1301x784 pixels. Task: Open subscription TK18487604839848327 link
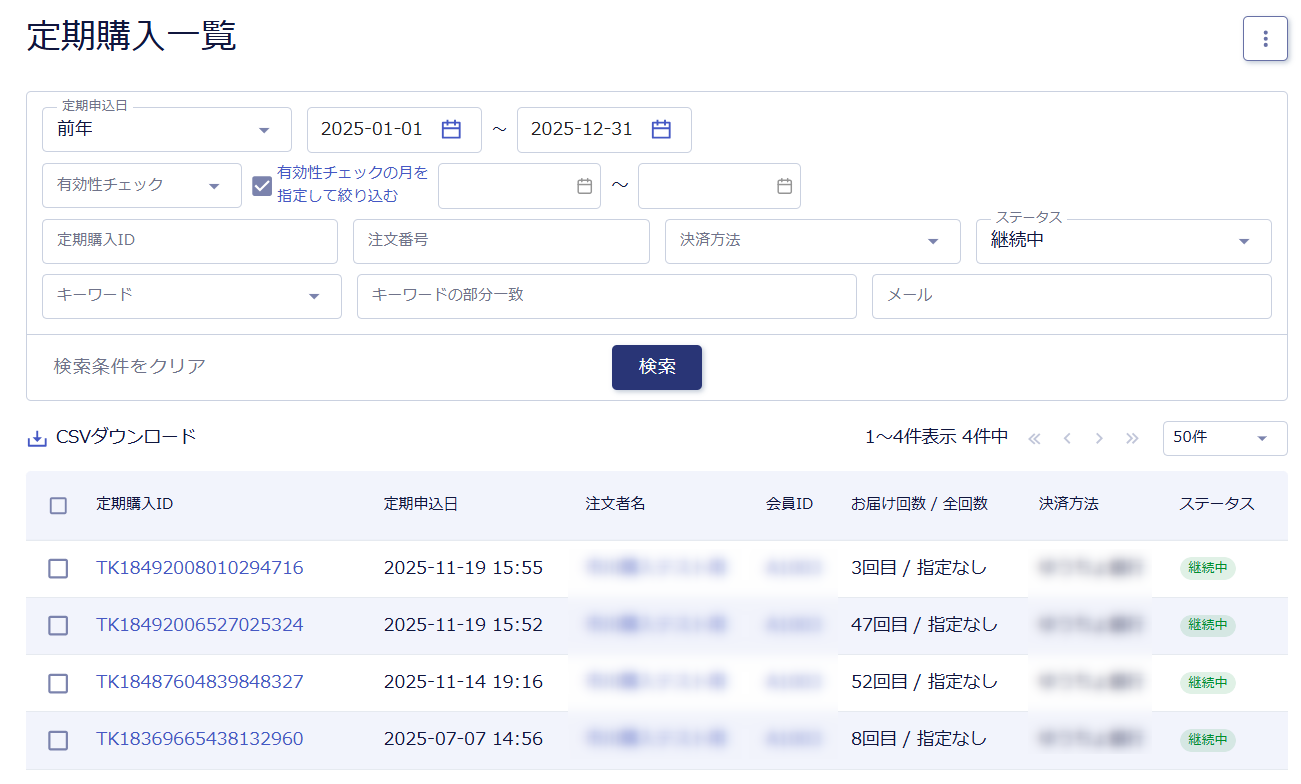199,682
